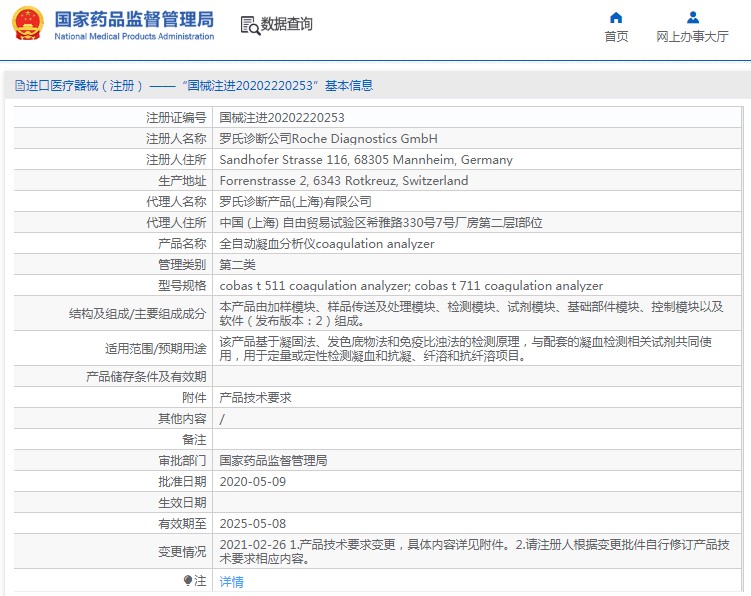Select the 2021-02-26 change record text
Viewport: 751px width, 596px height.
coord(474,552)
